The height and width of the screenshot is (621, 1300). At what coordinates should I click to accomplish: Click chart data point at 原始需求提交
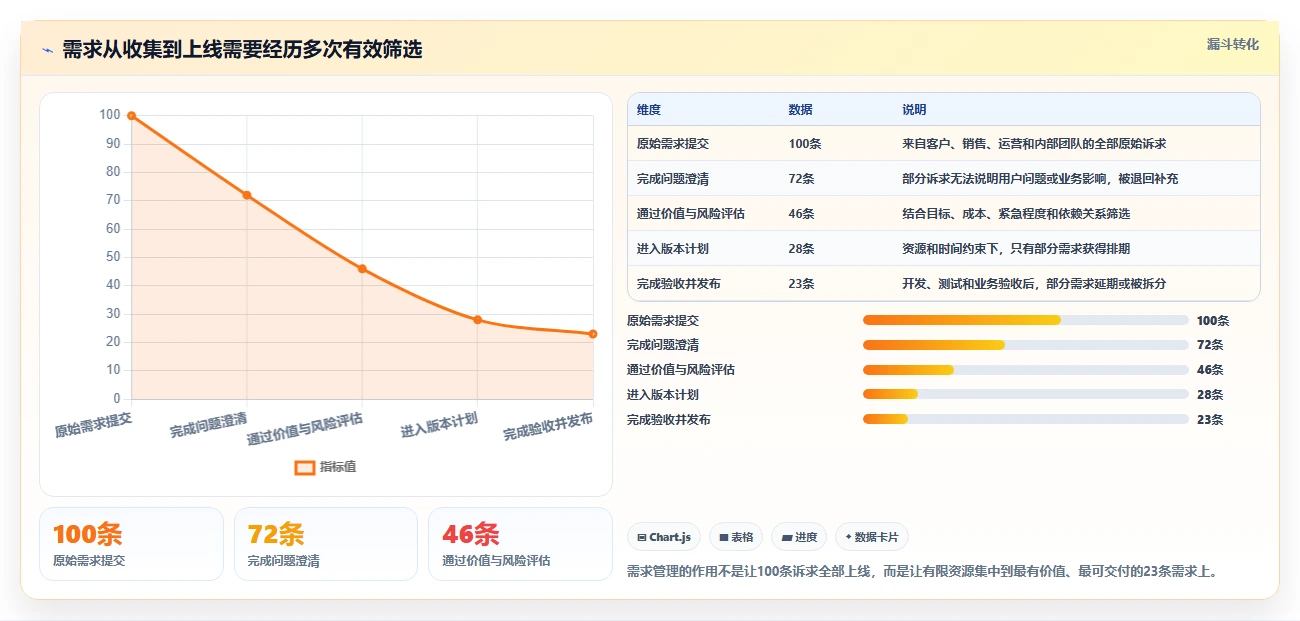pos(131,116)
